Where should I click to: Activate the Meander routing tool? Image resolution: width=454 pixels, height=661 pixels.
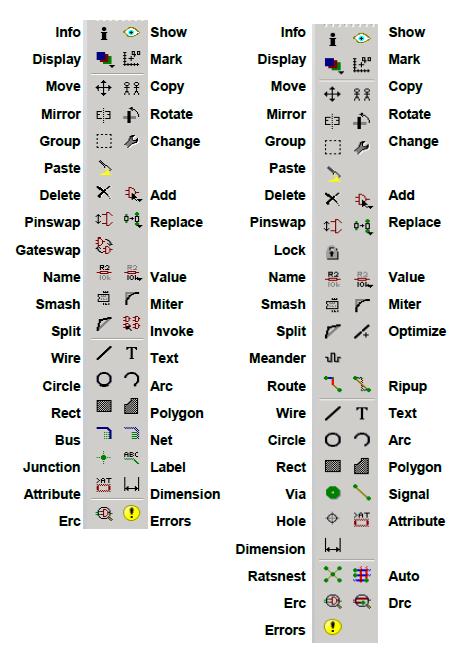pos(333,358)
